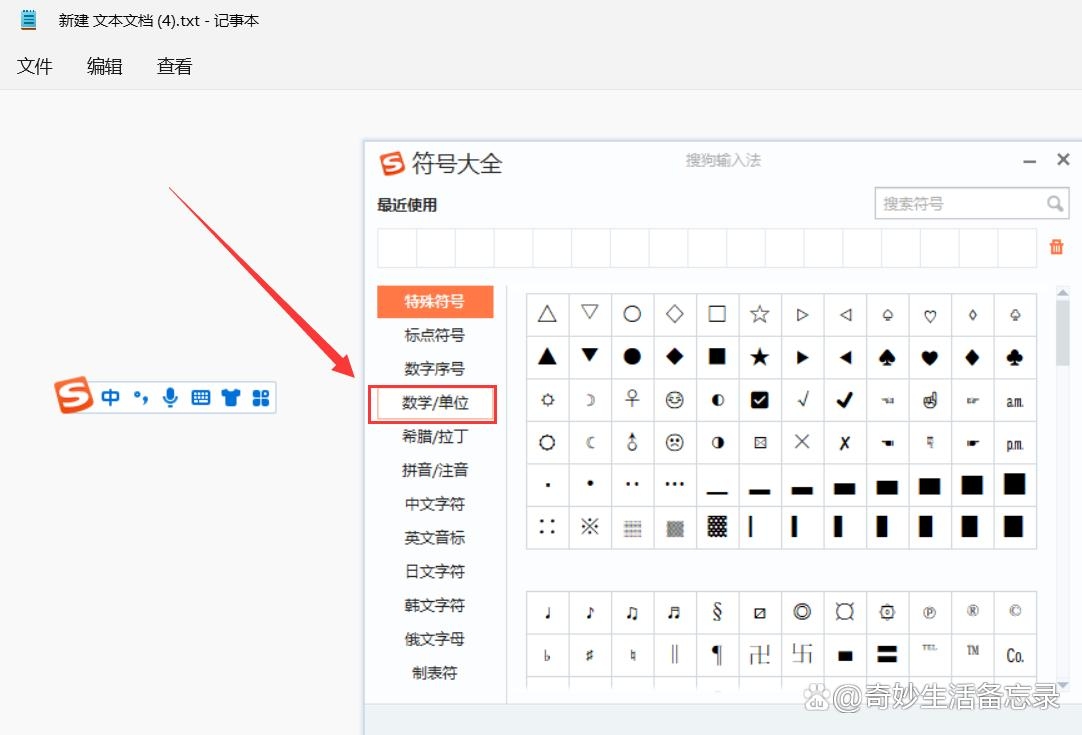Open the Sogou toolbox grid icon
The width and height of the screenshot is (1082, 735).
click(260, 396)
